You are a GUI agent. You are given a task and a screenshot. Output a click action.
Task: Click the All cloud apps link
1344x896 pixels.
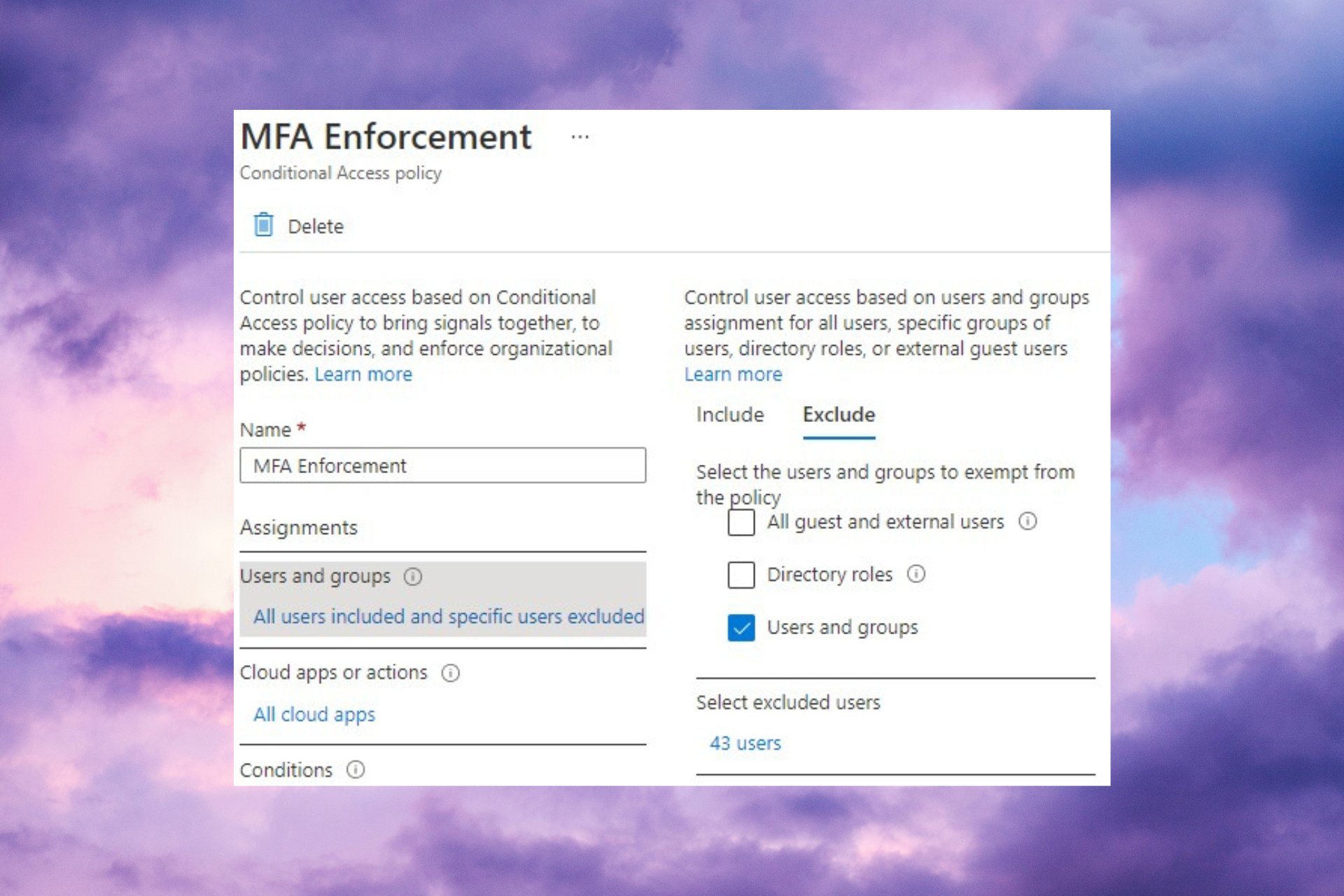pos(314,715)
